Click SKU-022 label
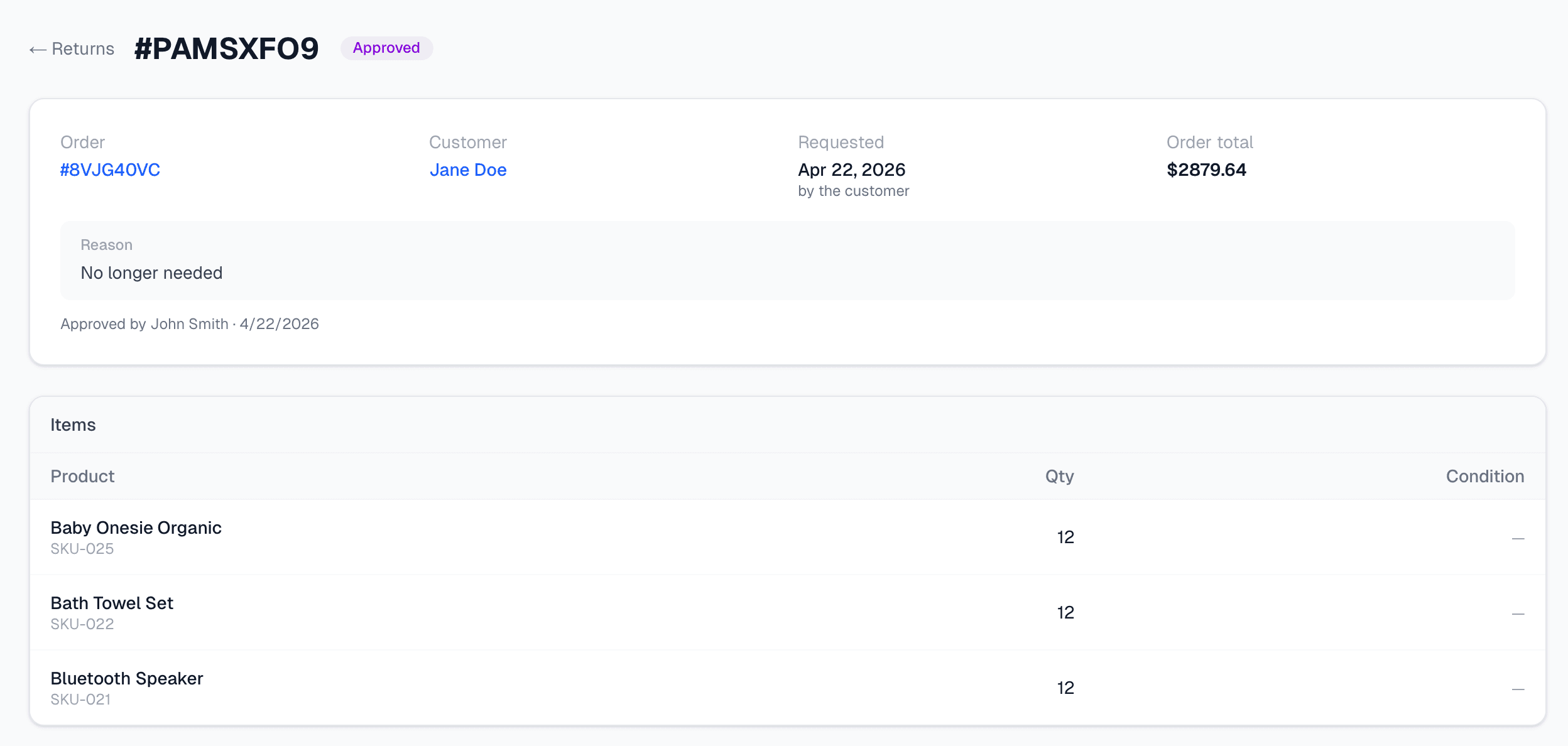Viewport: 1568px width, 746px height. tap(82, 624)
